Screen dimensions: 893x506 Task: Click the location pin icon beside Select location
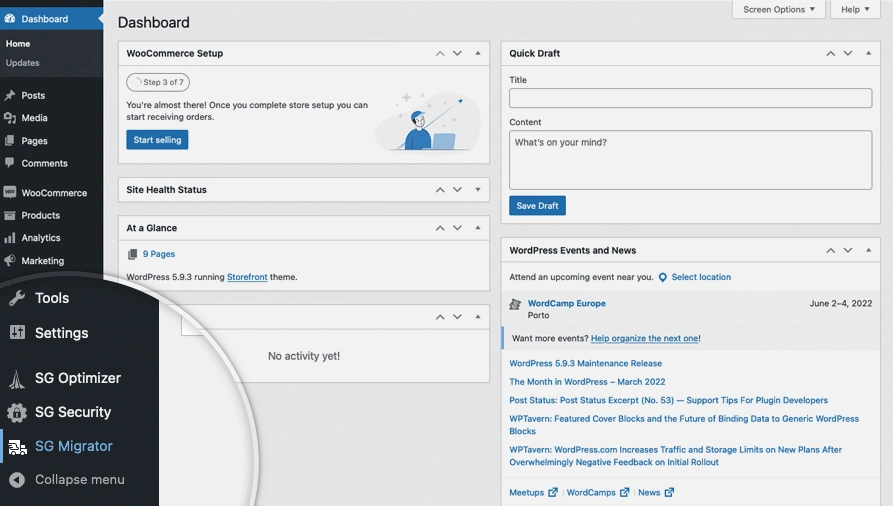[x=662, y=277]
